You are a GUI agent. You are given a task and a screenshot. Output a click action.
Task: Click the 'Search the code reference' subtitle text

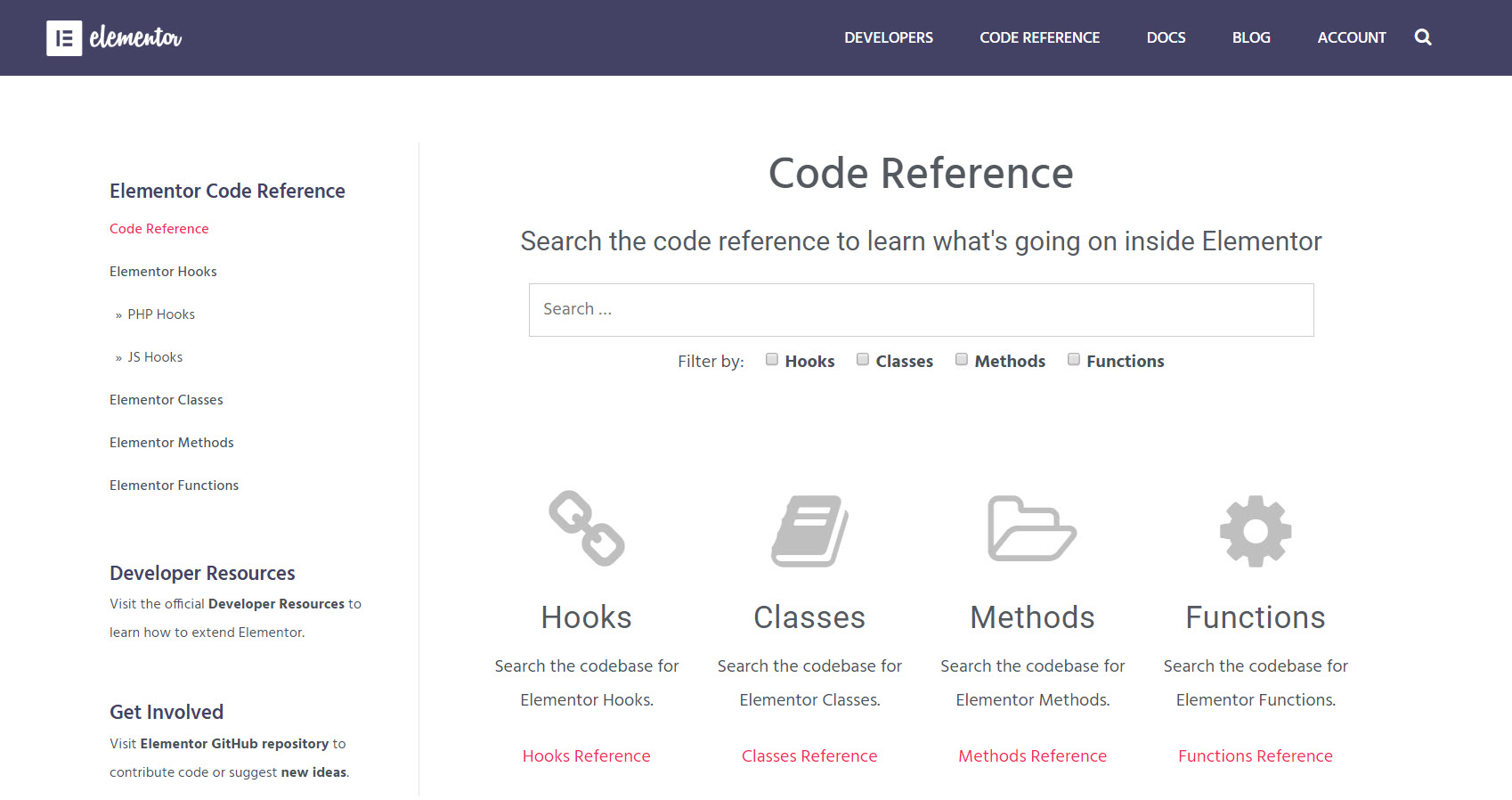pyautogui.click(x=921, y=241)
